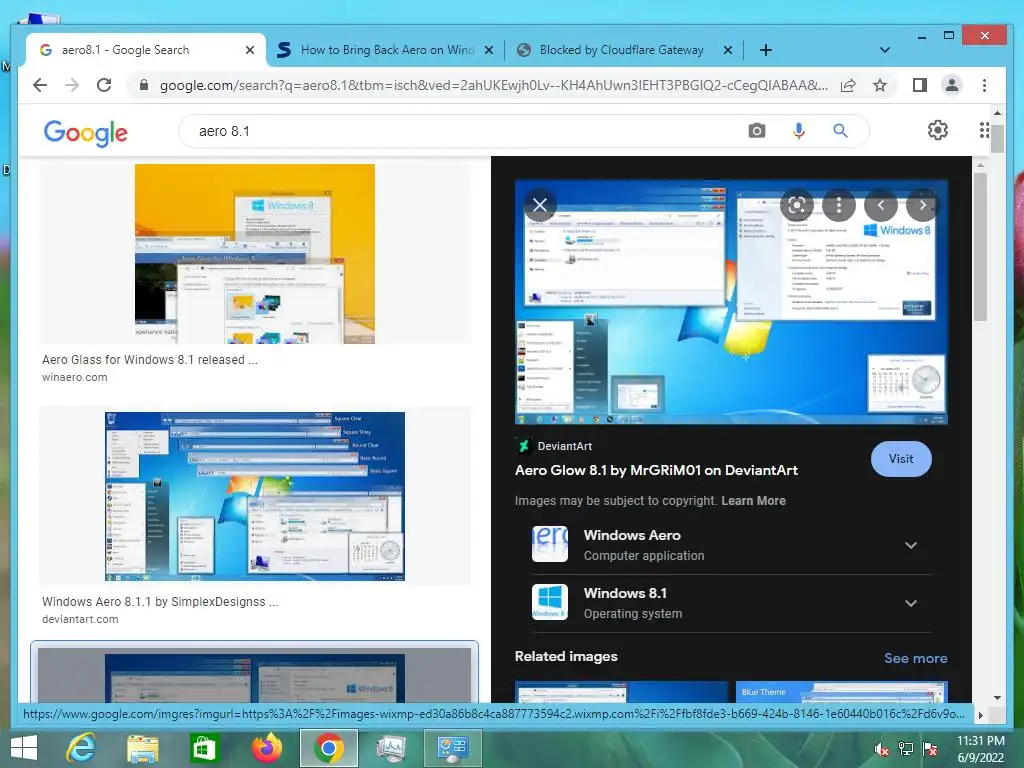The height and width of the screenshot is (768, 1024).
Task: Click the Google logo
Action: coord(86,133)
